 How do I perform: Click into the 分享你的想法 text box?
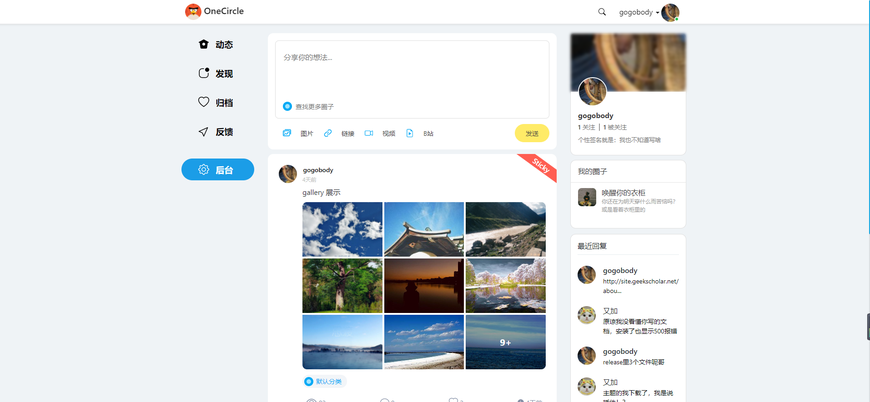pos(411,68)
